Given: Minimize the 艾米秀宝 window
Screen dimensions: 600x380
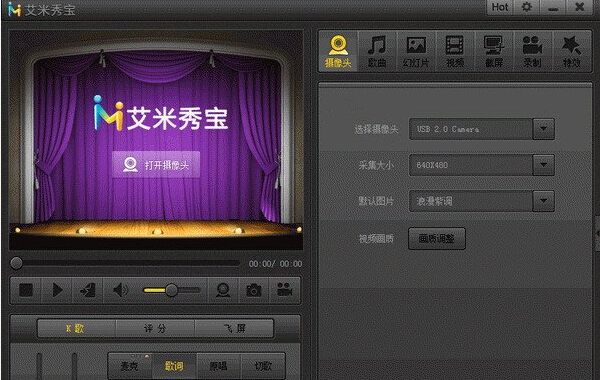Looking at the screenshot, I should point(553,7).
